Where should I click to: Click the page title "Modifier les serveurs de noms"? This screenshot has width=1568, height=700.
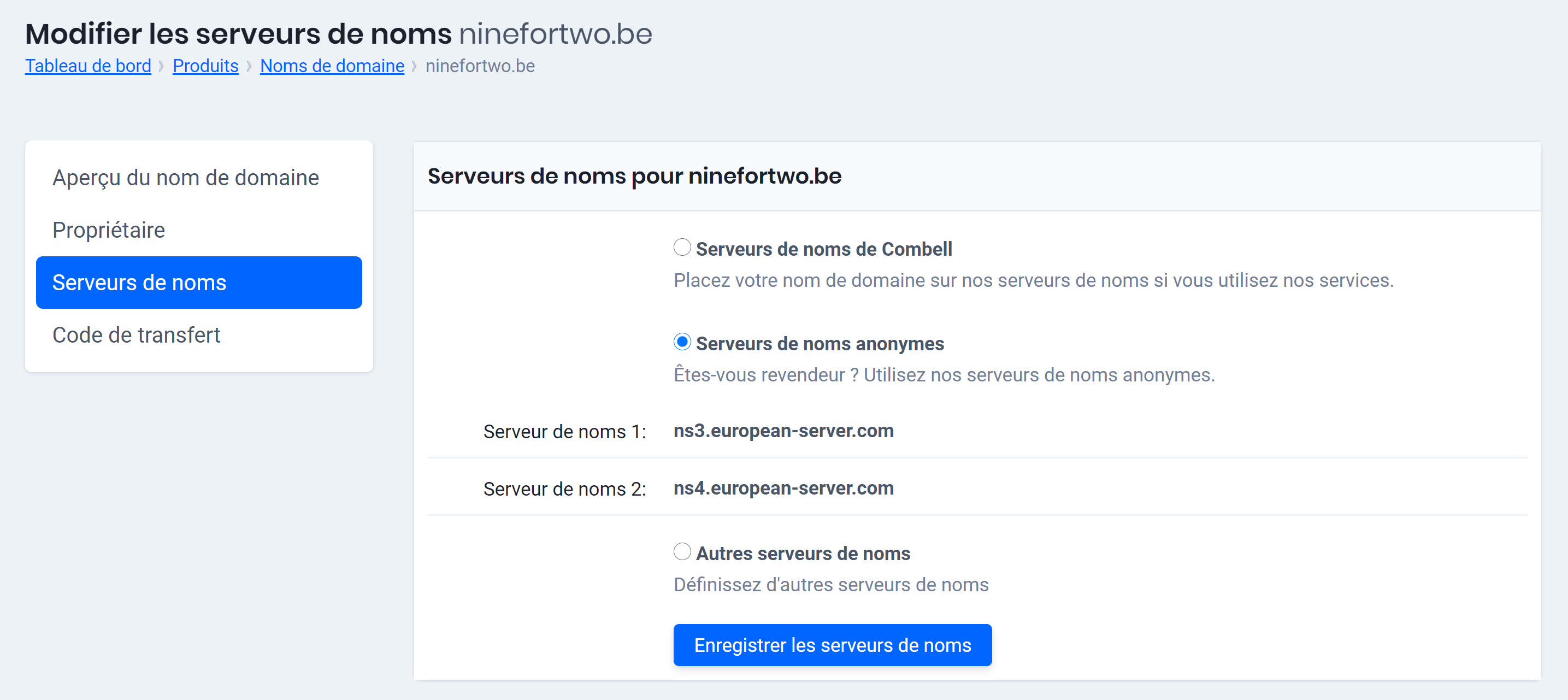(239, 33)
